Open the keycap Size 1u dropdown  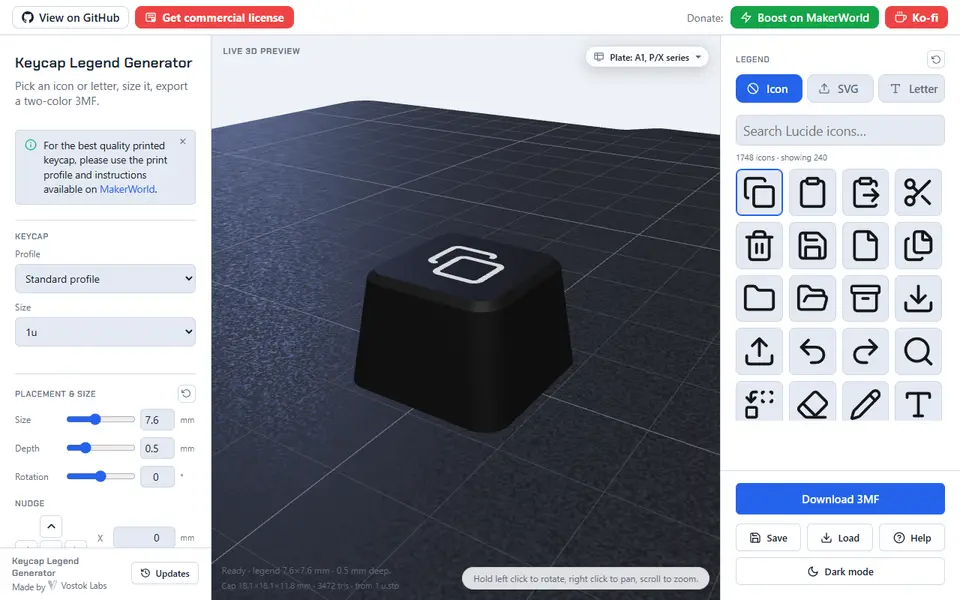click(105, 332)
